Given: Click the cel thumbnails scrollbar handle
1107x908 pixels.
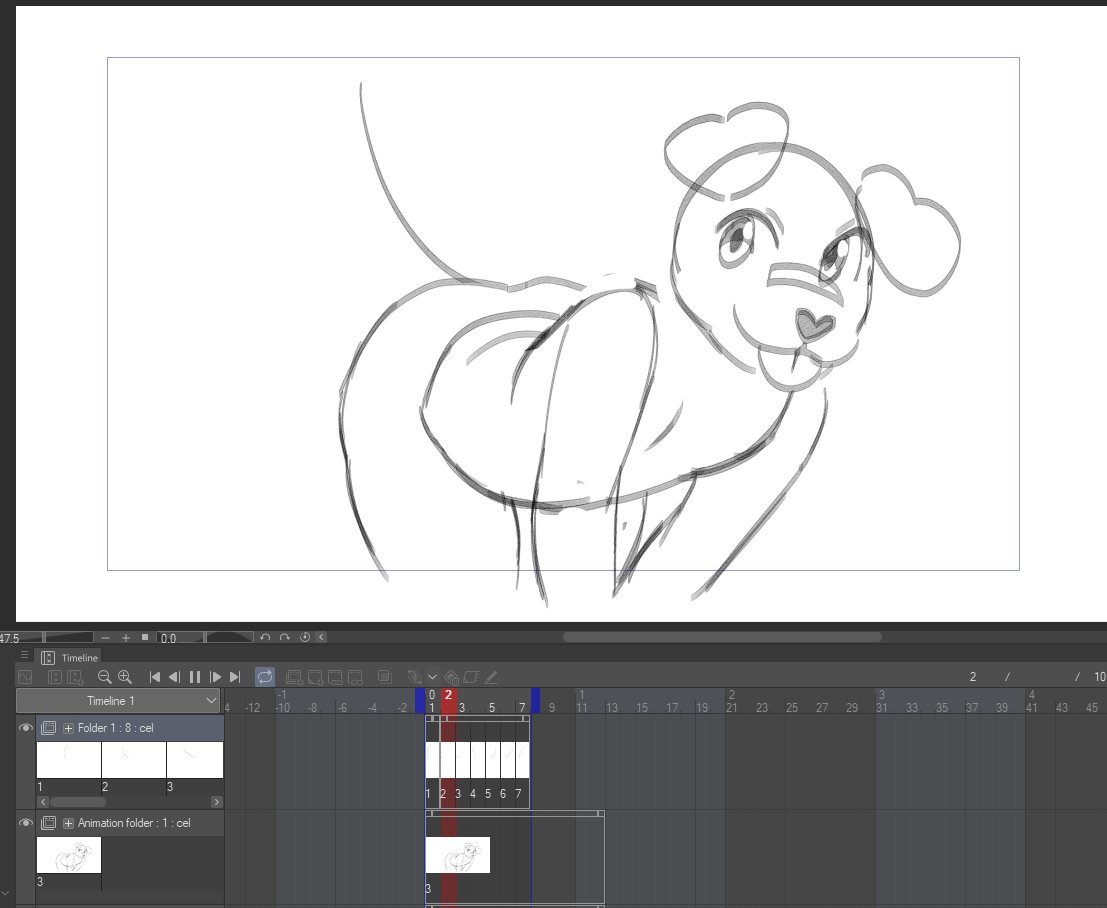Looking at the screenshot, I should (x=78, y=802).
